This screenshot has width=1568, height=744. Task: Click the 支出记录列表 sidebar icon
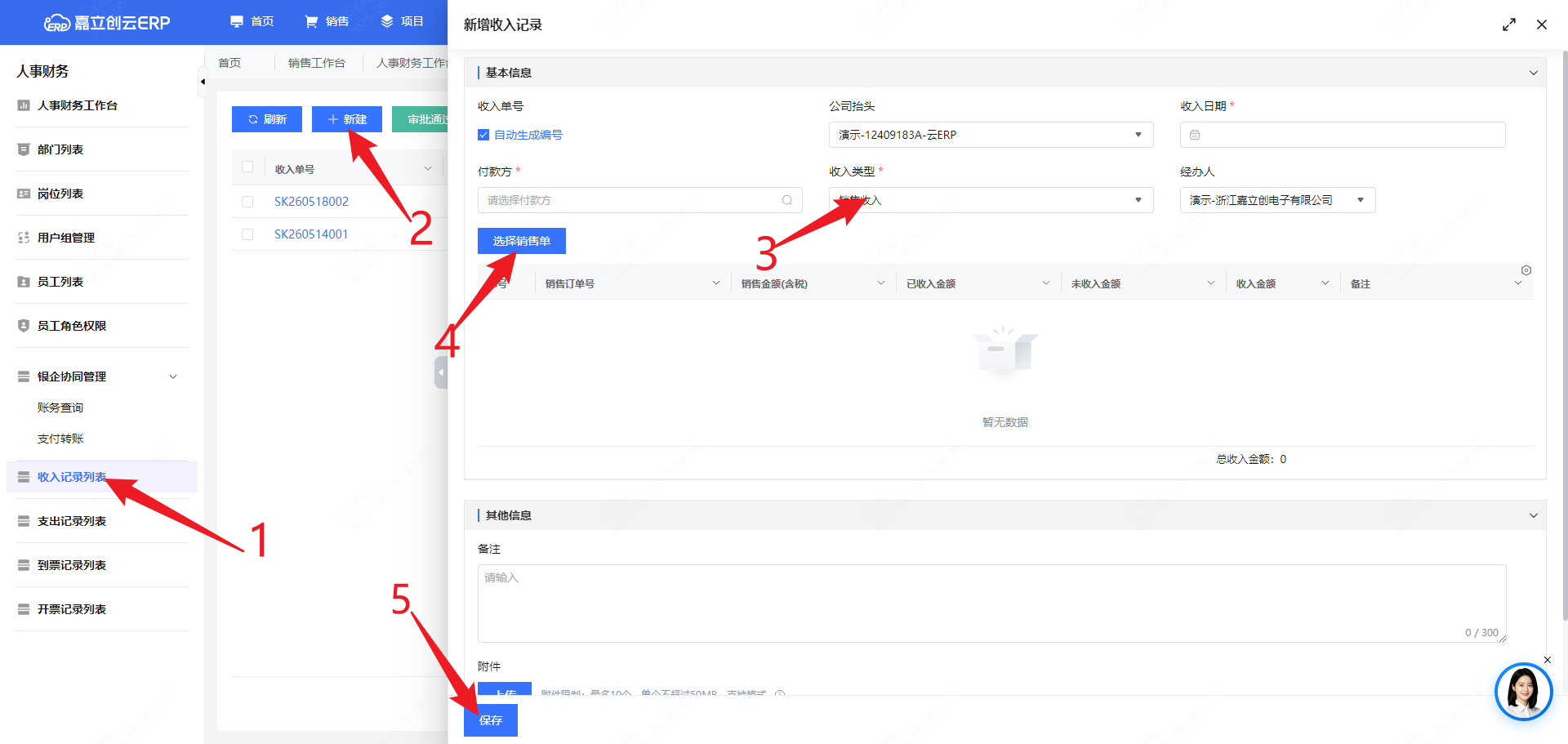[24, 521]
